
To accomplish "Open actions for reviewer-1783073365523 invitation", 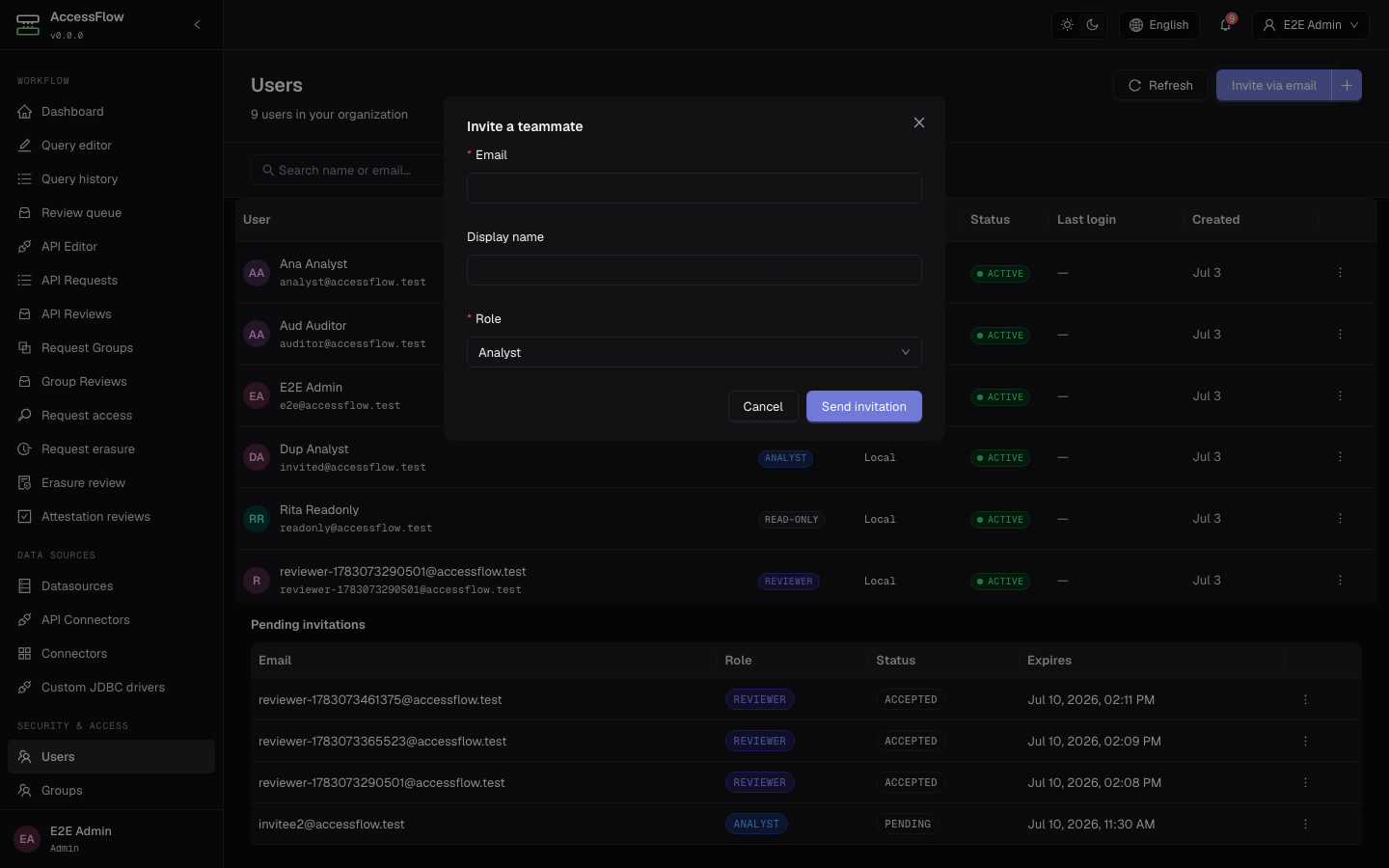I will pos(1305,742).
